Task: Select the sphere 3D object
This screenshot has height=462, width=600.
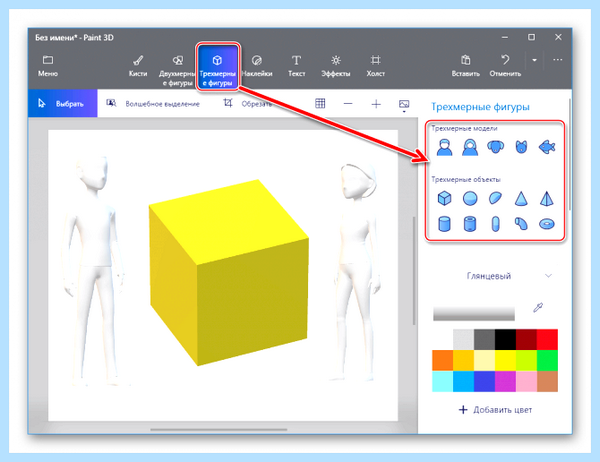Action: [470, 198]
